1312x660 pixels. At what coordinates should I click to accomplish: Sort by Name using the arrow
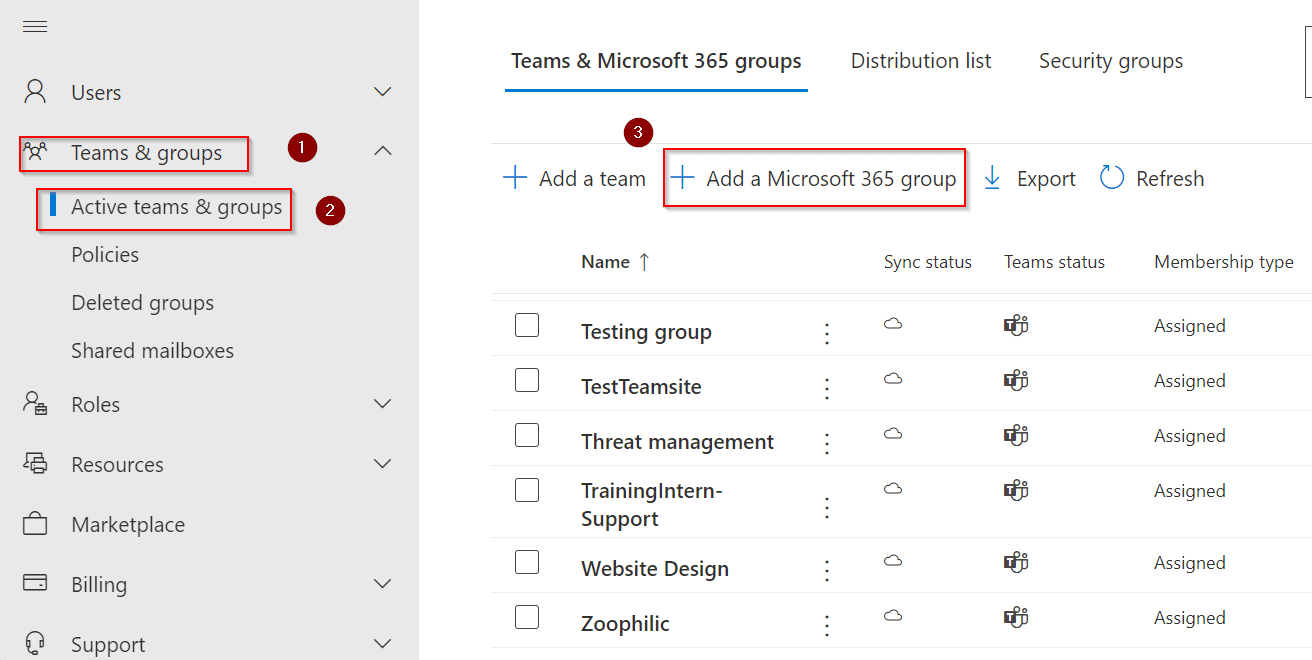(x=642, y=261)
